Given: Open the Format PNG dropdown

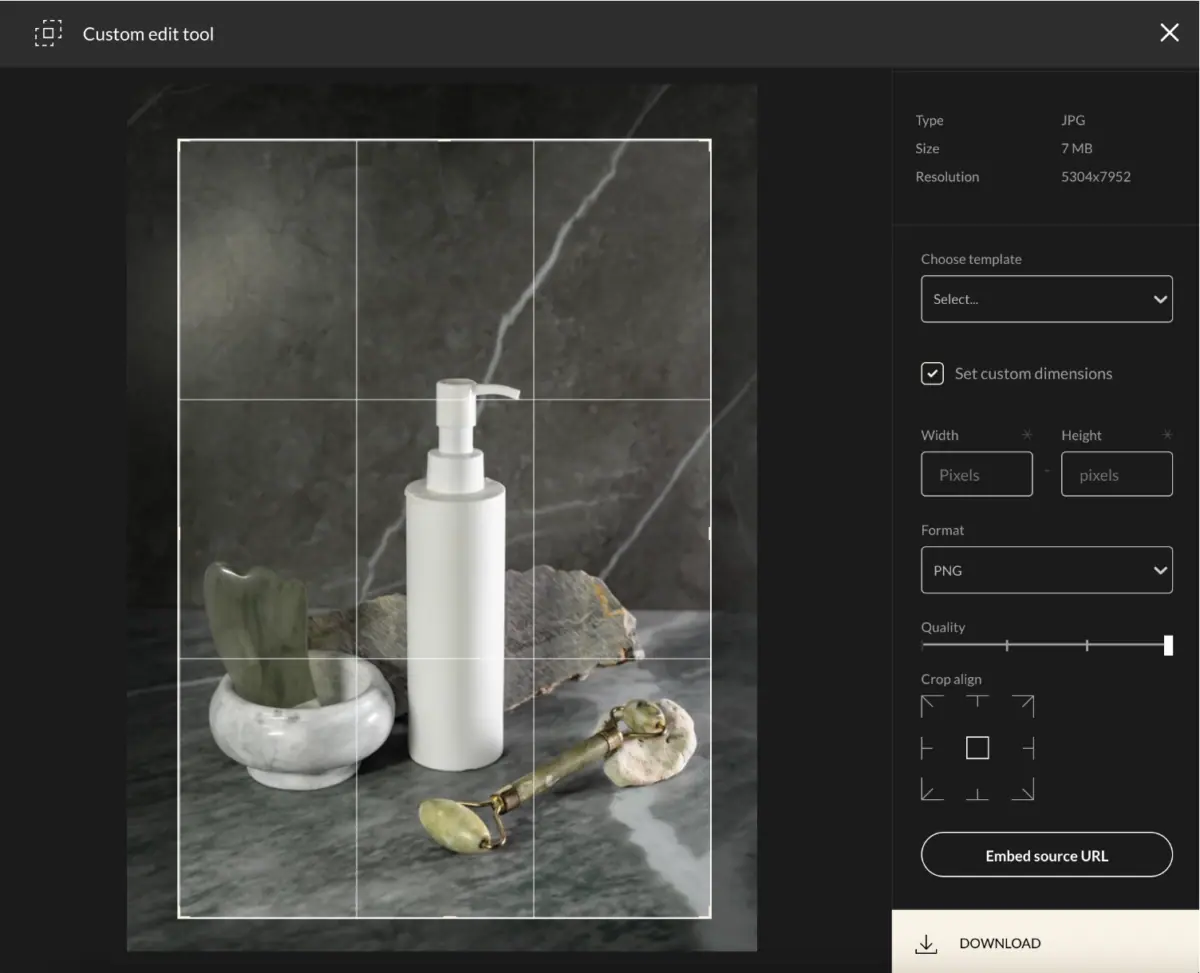Looking at the screenshot, I should coord(1046,570).
